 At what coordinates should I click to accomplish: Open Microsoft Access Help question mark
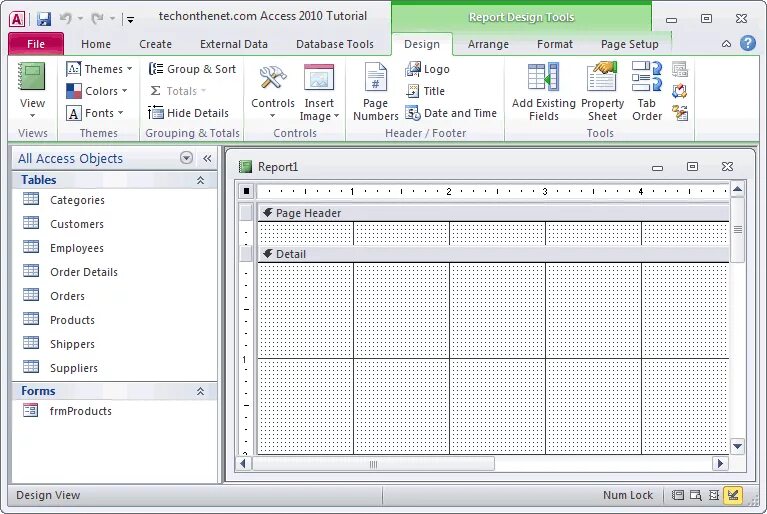click(747, 44)
